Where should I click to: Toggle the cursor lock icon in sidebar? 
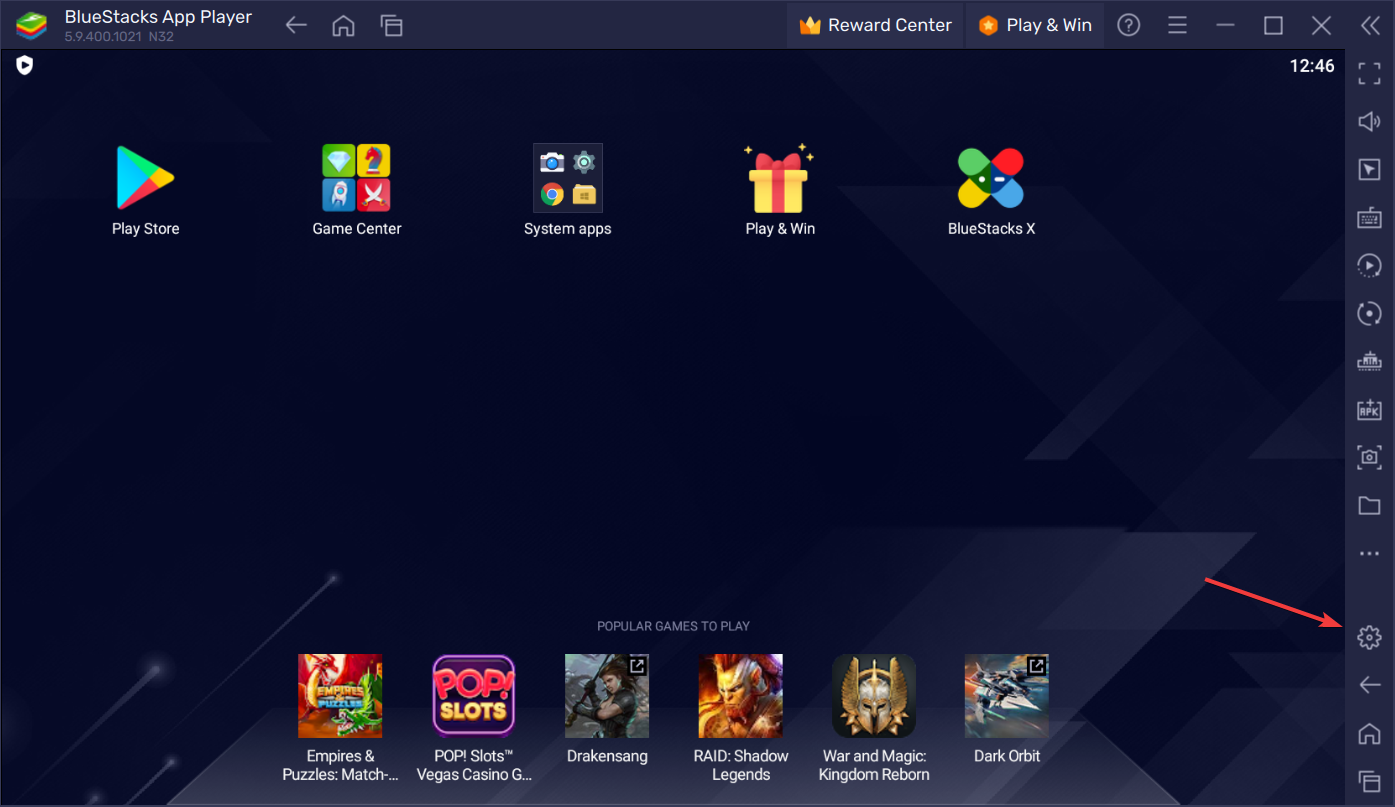click(x=1369, y=170)
